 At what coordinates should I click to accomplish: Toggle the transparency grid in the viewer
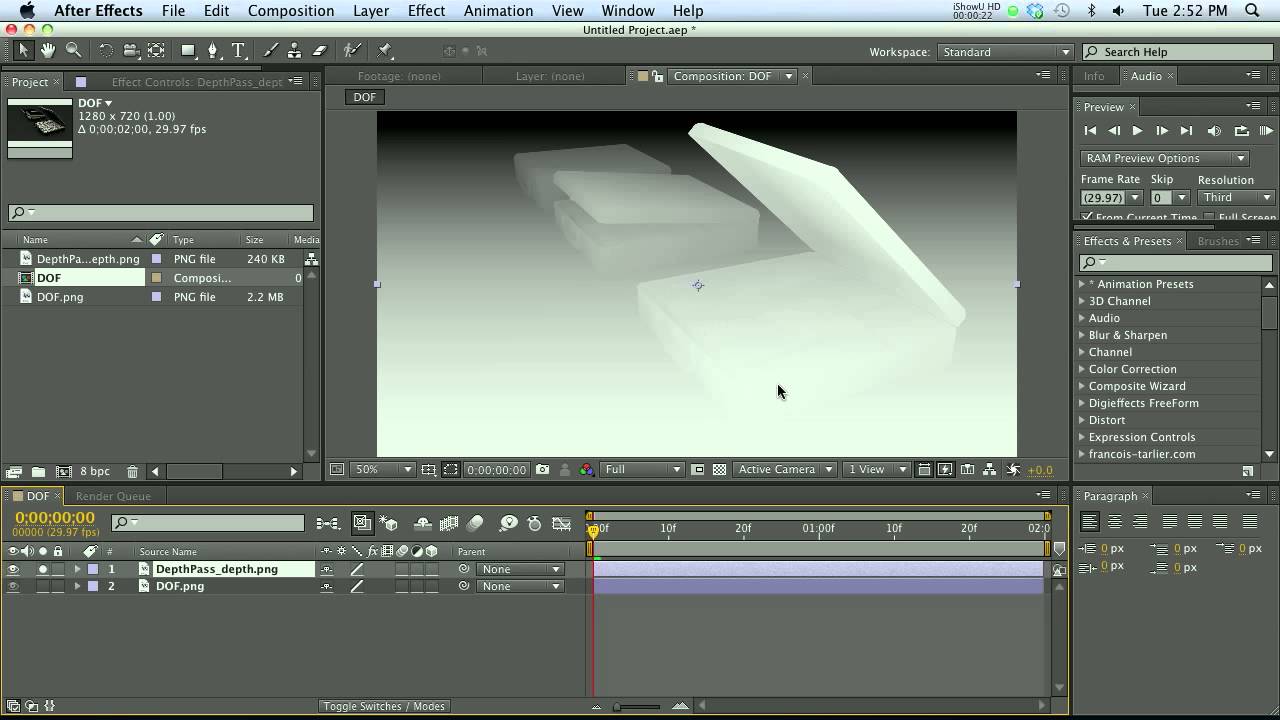coord(719,470)
